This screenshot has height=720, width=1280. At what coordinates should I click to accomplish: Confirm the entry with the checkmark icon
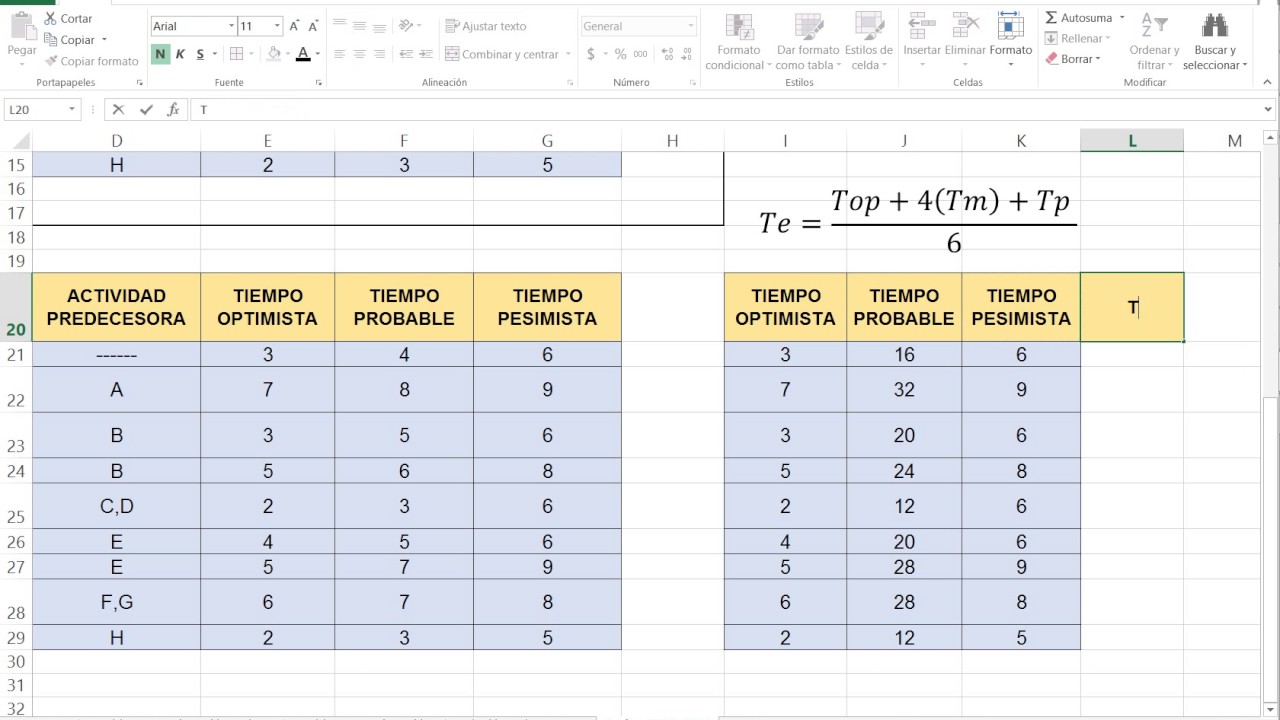147,109
